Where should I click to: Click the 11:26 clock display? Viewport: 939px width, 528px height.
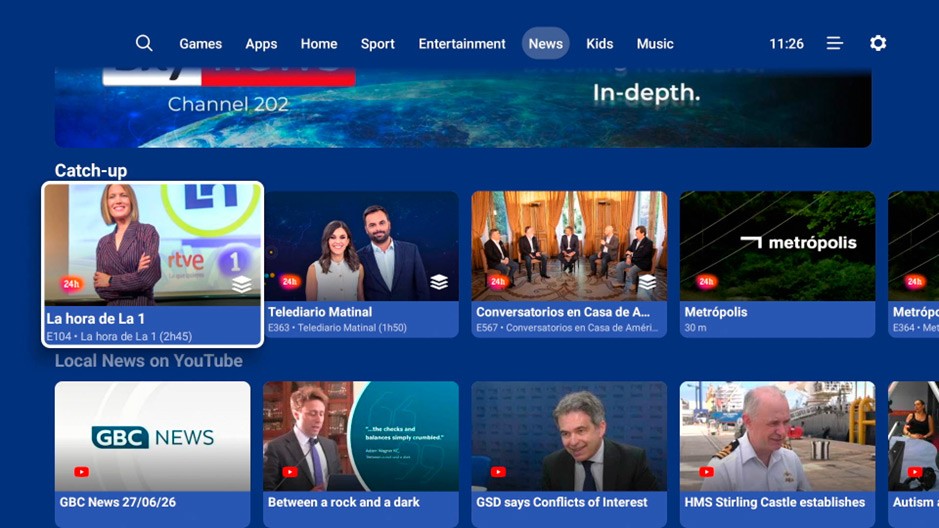786,44
